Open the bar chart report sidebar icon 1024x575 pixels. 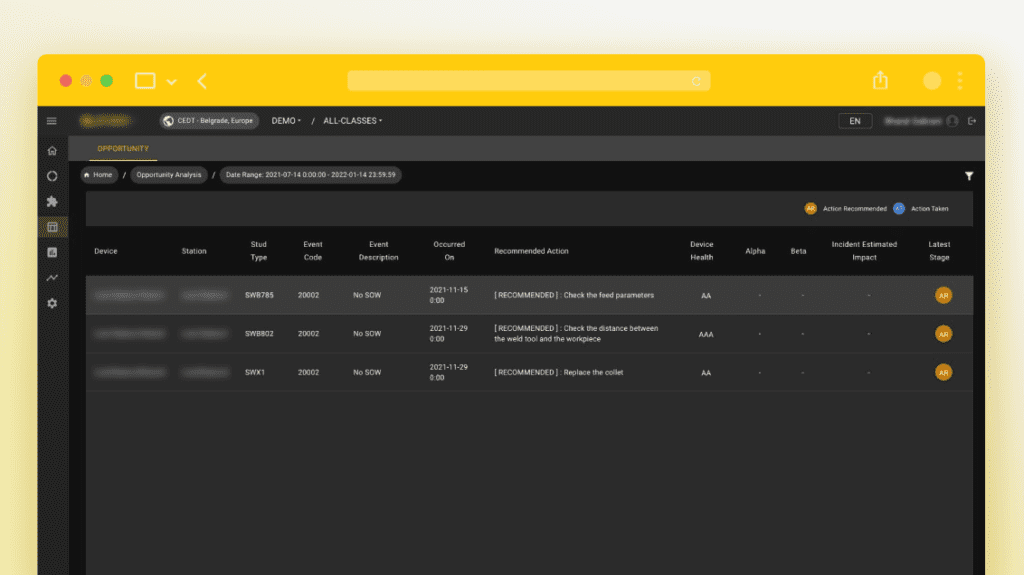tap(52, 252)
